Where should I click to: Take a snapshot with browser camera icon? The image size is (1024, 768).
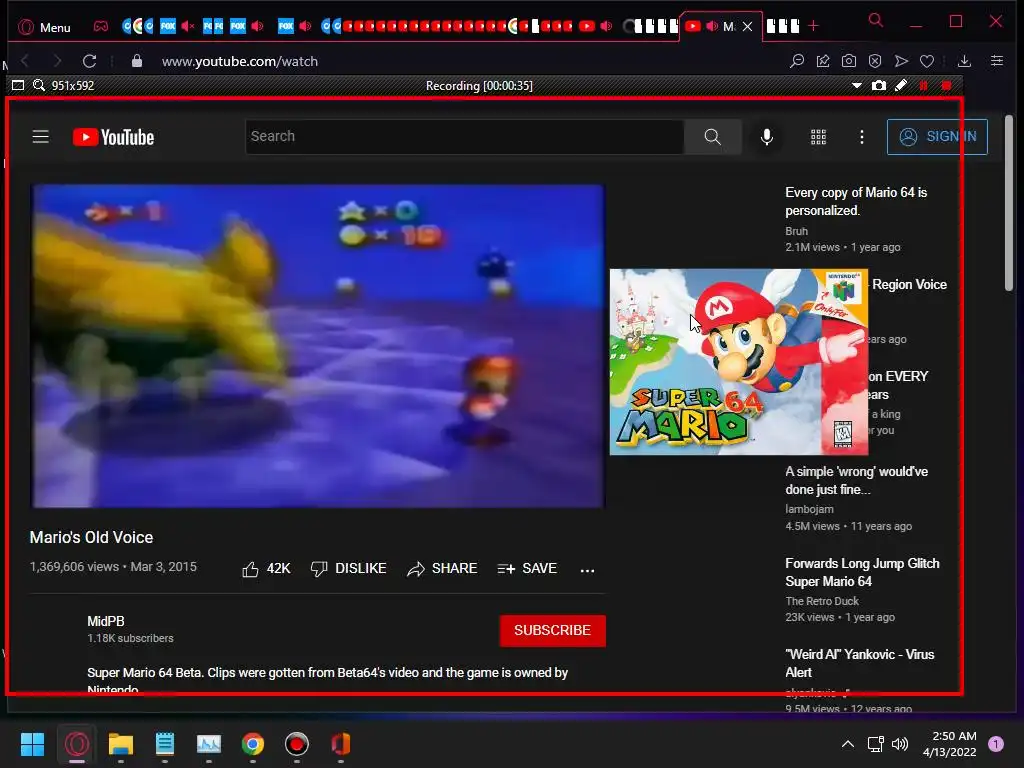(x=849, y=61)
